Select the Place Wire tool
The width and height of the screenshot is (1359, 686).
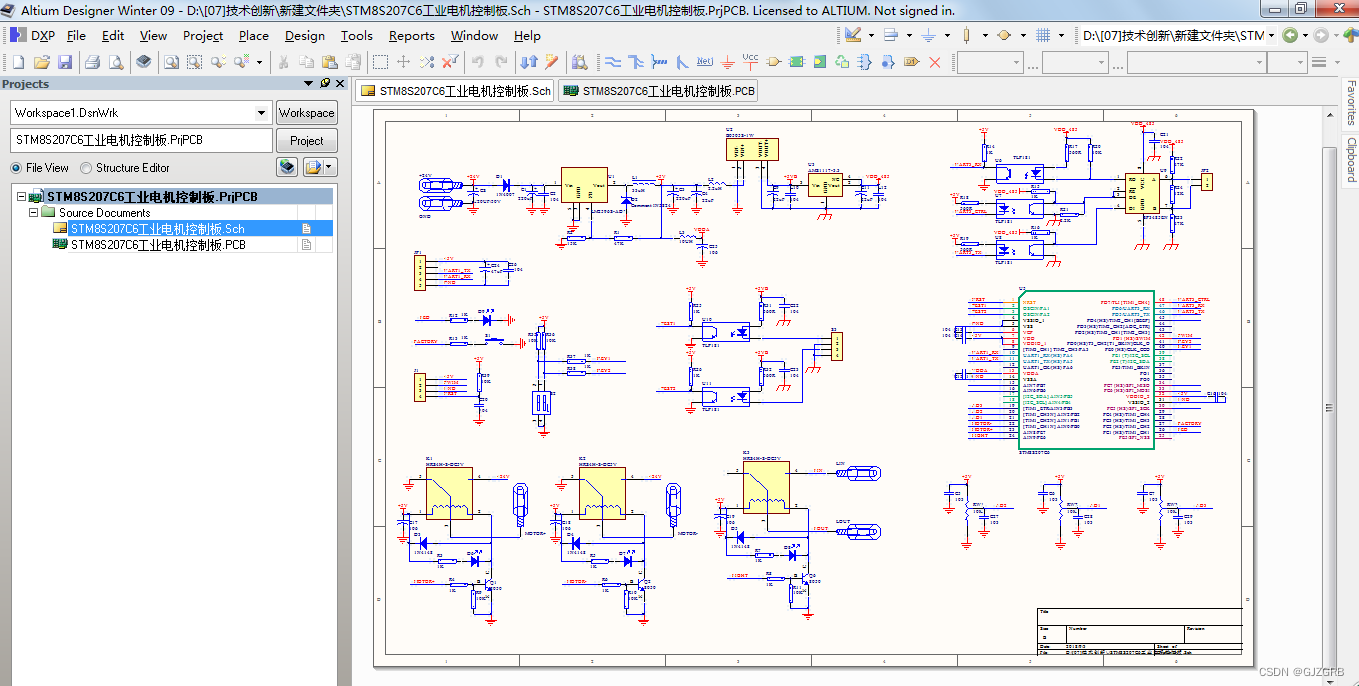click(612, 62)
